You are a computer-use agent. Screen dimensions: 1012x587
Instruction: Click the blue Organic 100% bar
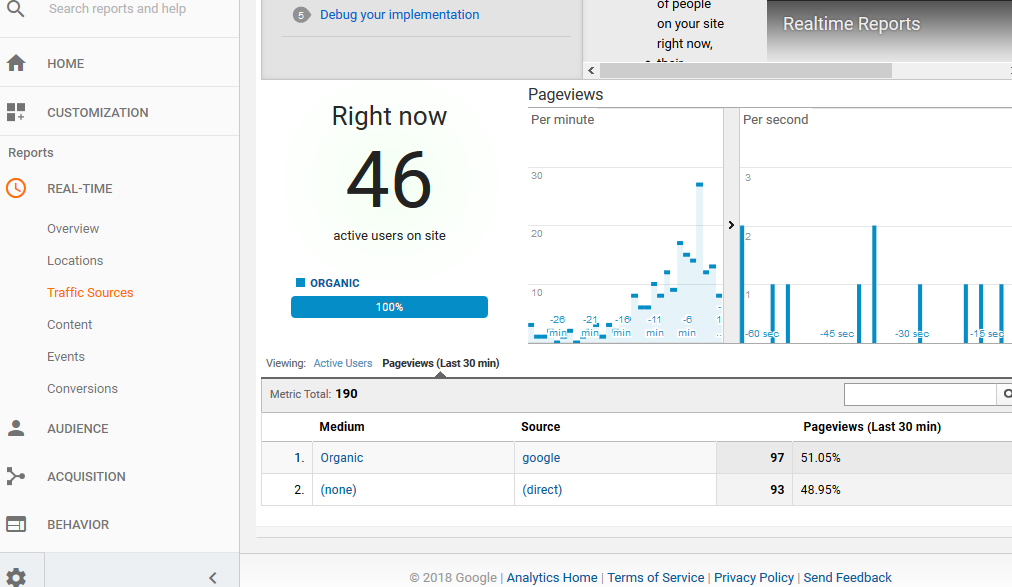389,307
